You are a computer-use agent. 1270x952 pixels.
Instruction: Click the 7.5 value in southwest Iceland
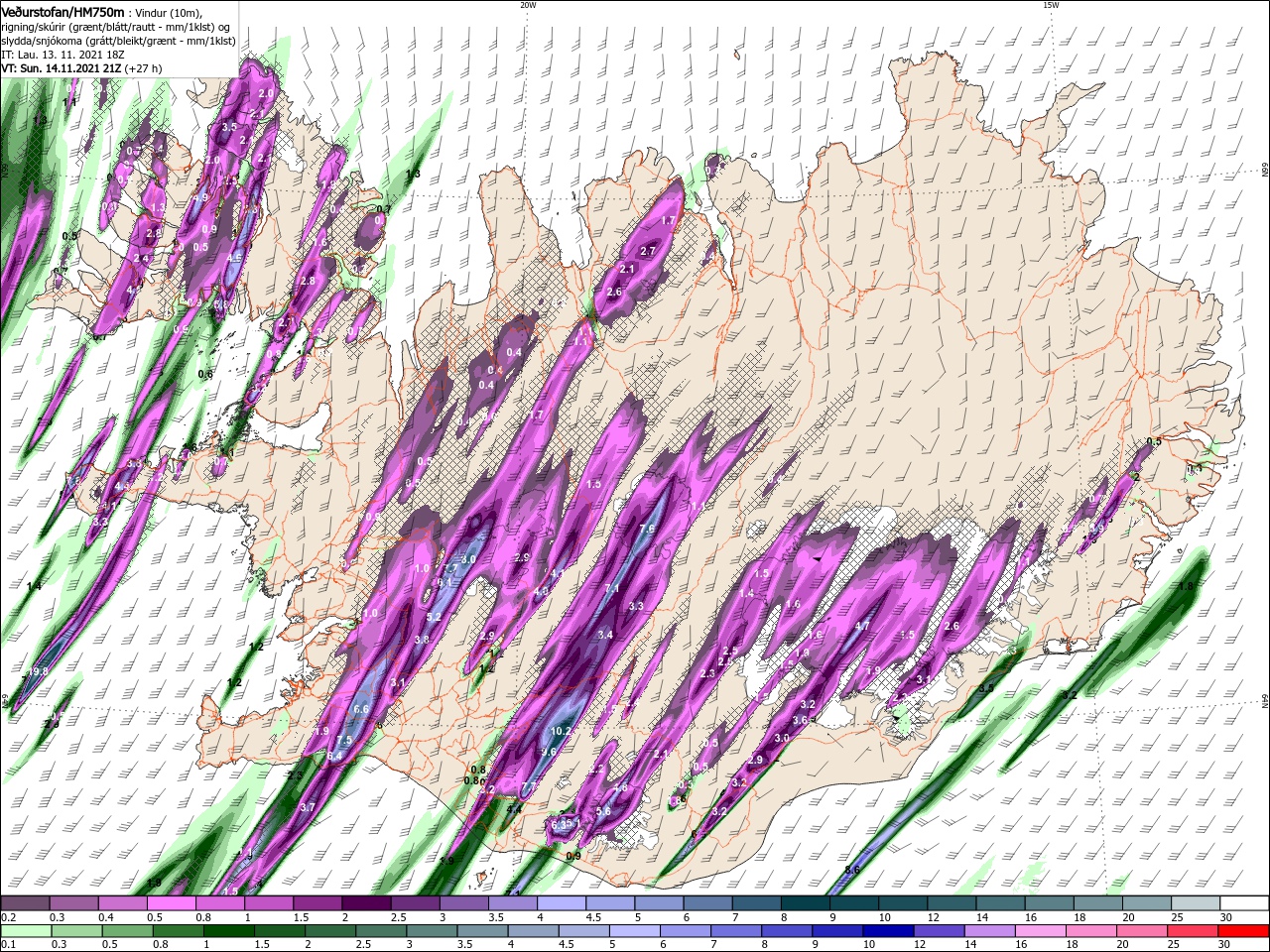[x=344, y=741]
